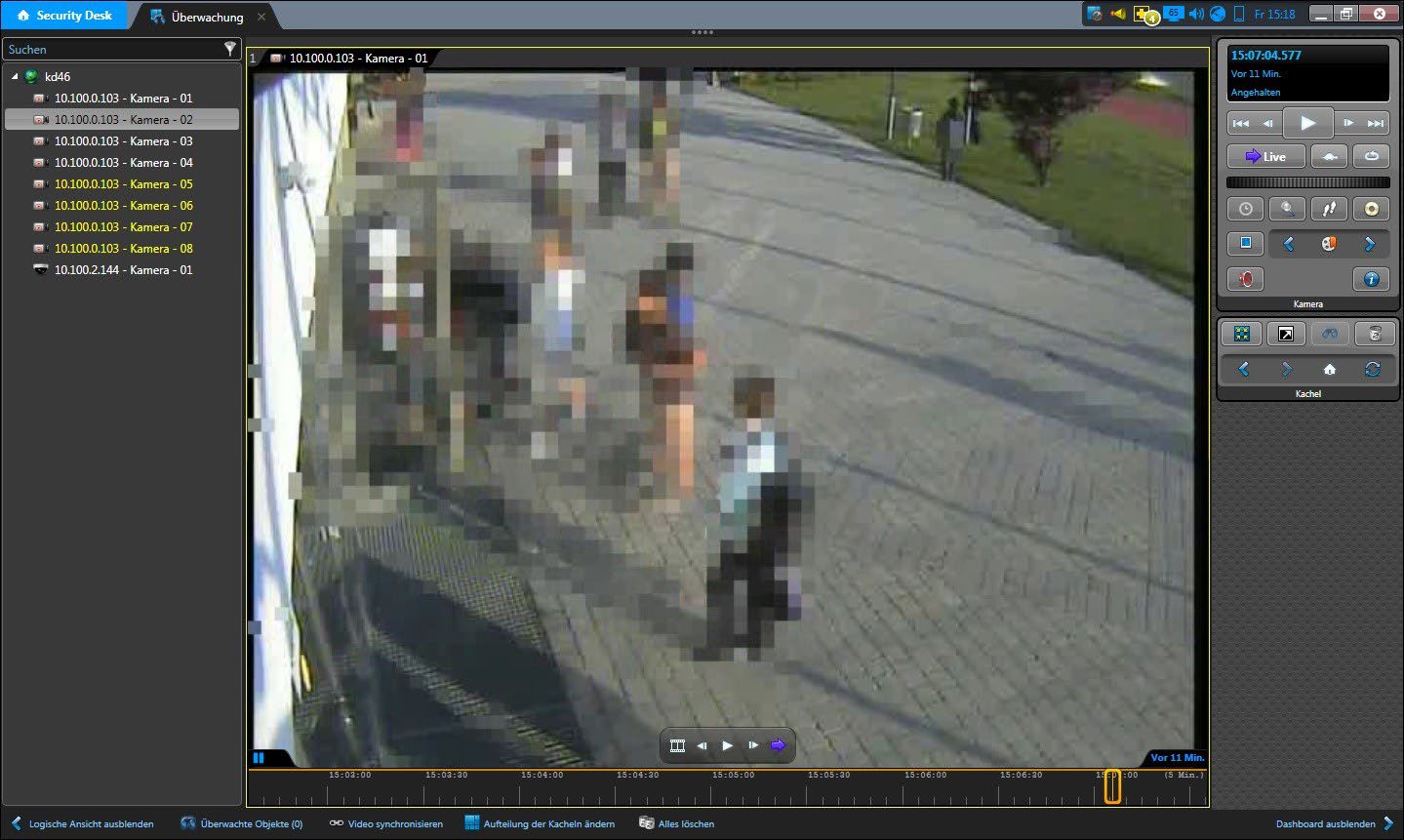Open quick search magnifier button
The width and height of the screenshot is (1404, 840).
point(1288,209)
